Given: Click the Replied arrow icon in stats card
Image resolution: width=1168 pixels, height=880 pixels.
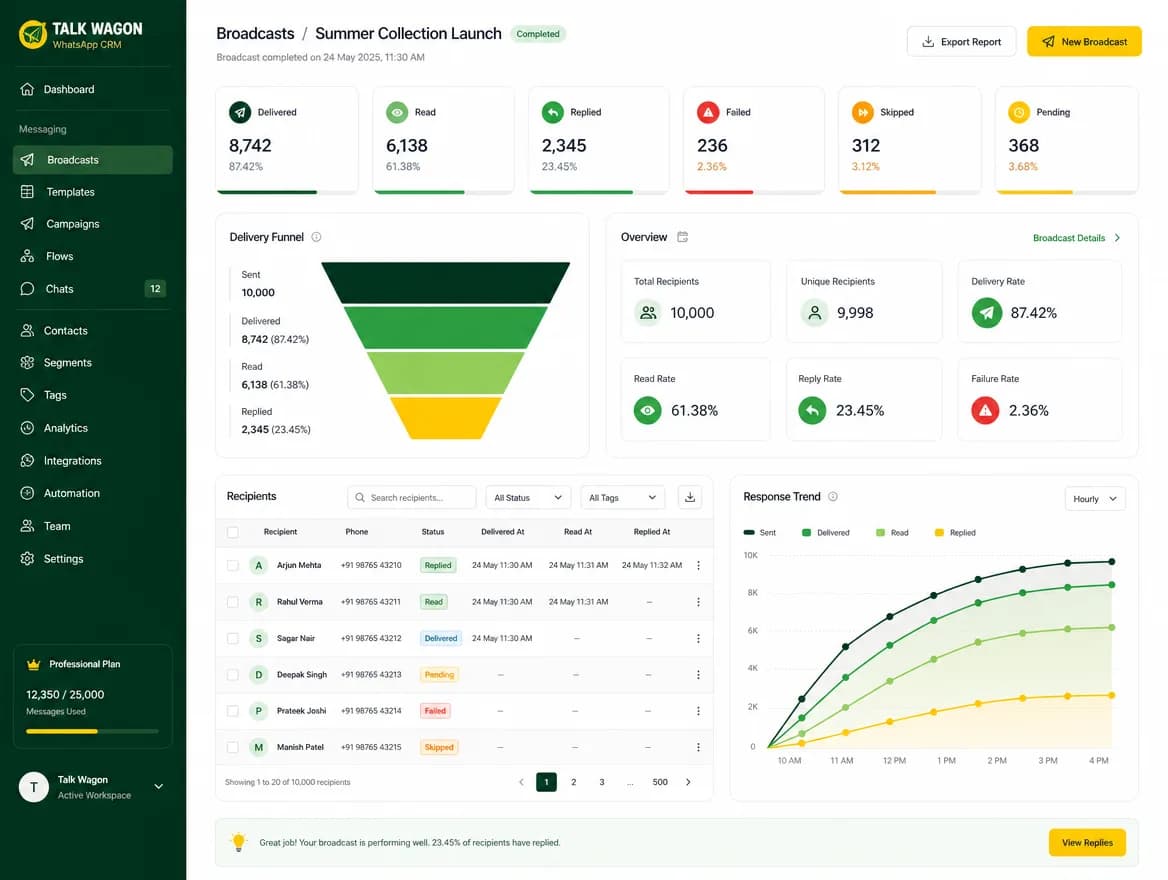Looking at the screenshot, I should coord(553,112).
